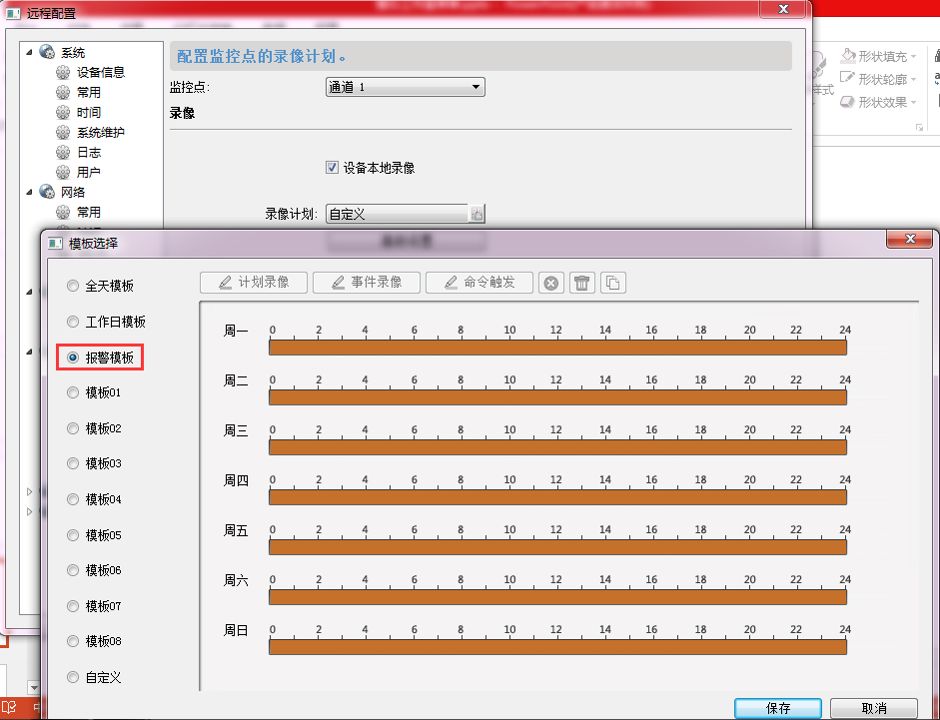940x720 pixels.
Task: Click the trash delete icon on toolbar
Action: [x=581, y=282]
